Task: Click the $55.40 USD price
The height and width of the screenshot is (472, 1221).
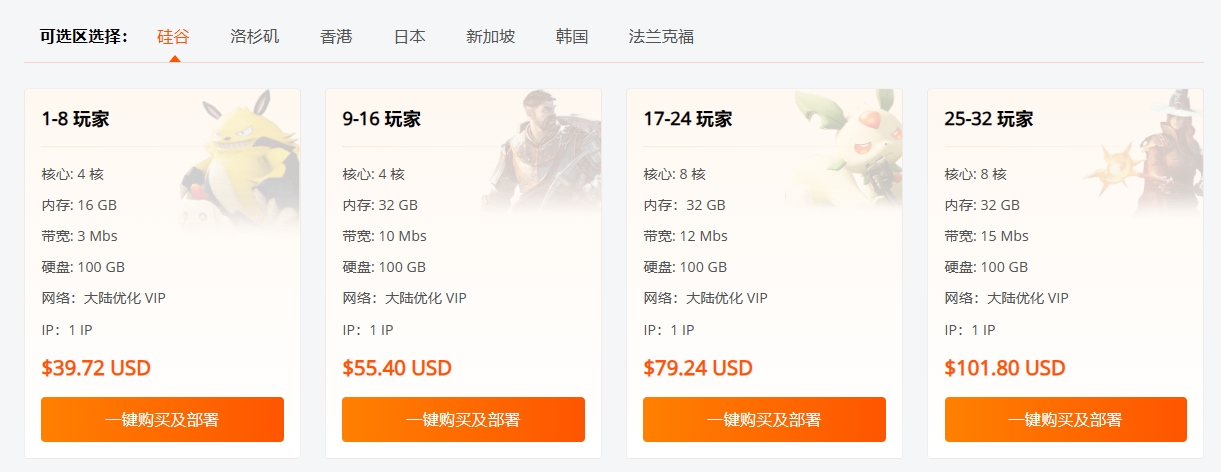Action: click(397, 368)
